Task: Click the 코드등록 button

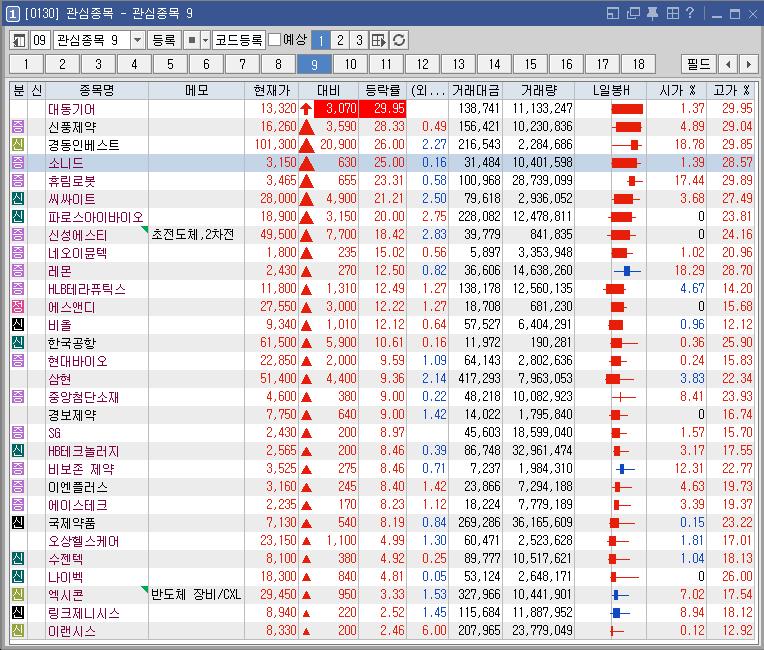Action: click(239, 40)
